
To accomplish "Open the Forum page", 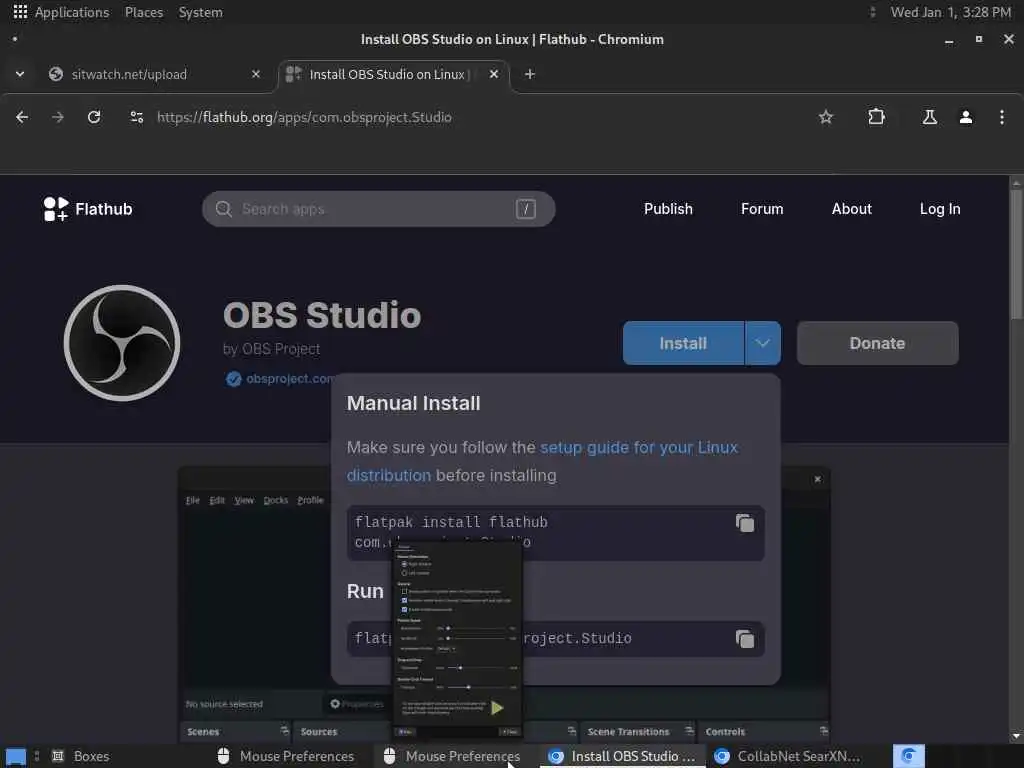I will point(762,209).
